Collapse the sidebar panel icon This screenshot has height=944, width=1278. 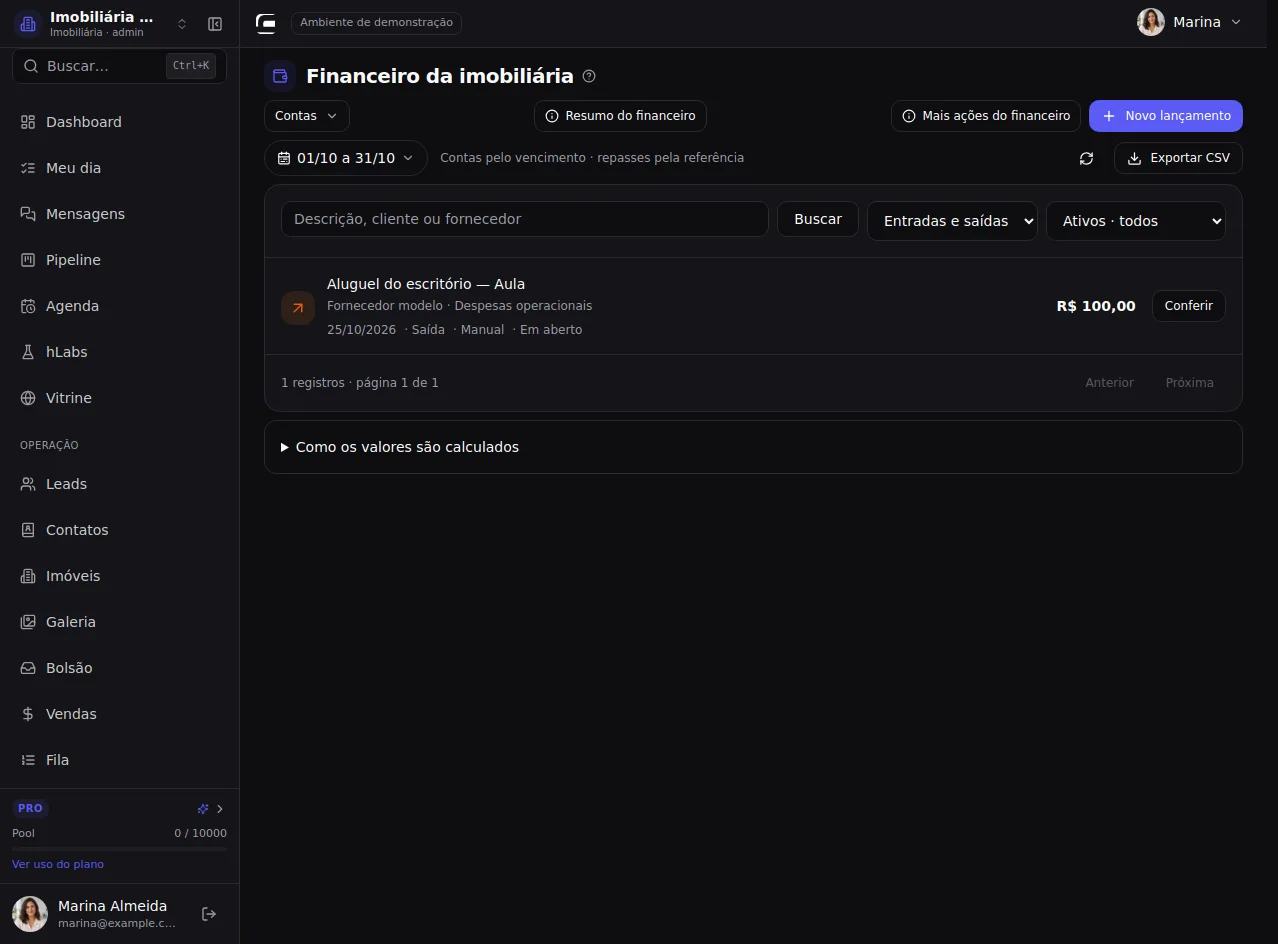coord(215,24)
